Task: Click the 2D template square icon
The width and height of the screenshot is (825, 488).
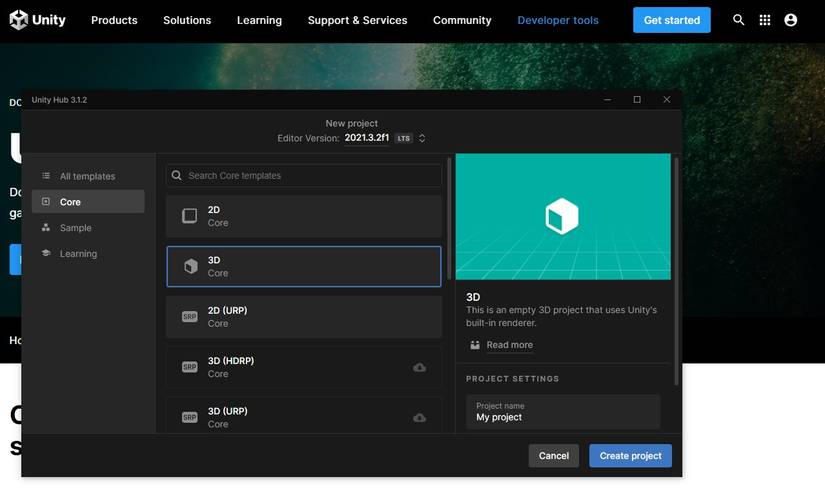Action: point(189,216)
